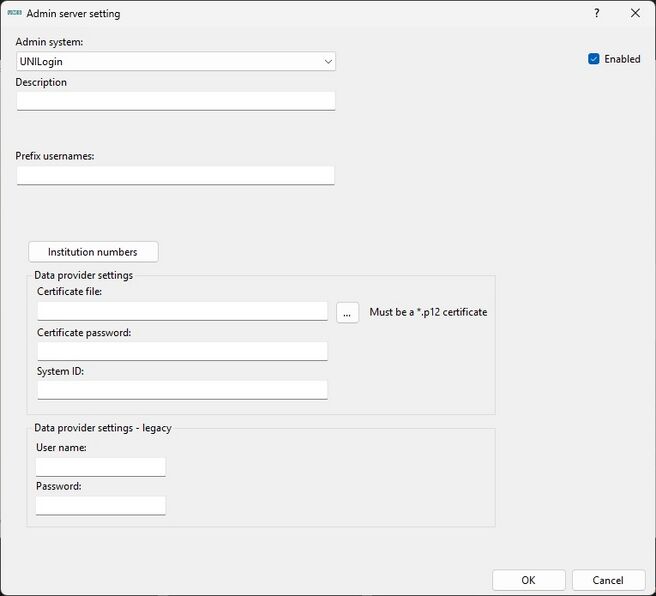Click the legacy User name field

(100, 467)
